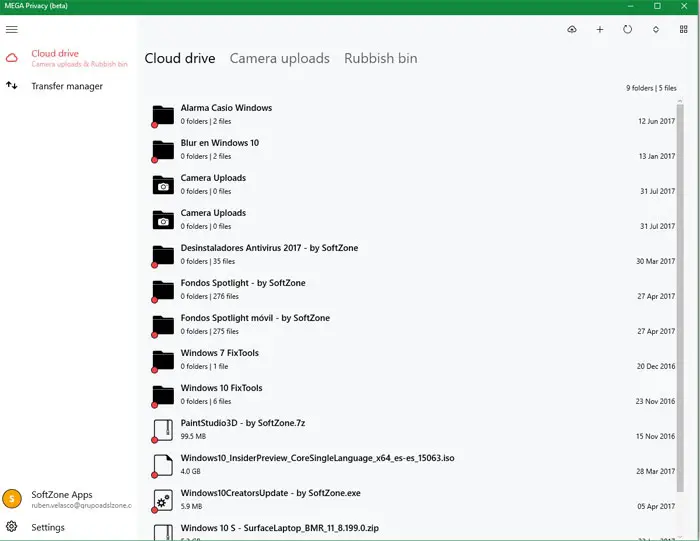Image resolution: width=700 pixels, height=541 pixels.
Task: Open the hamburger navigation menu
Action: [x=12, y=29]
